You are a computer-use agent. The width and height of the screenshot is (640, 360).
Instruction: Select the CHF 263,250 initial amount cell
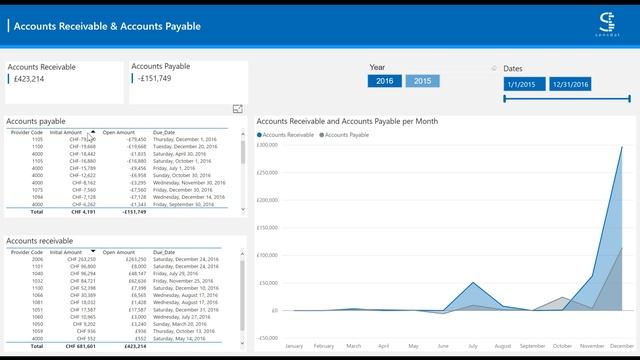coord(82,259)
